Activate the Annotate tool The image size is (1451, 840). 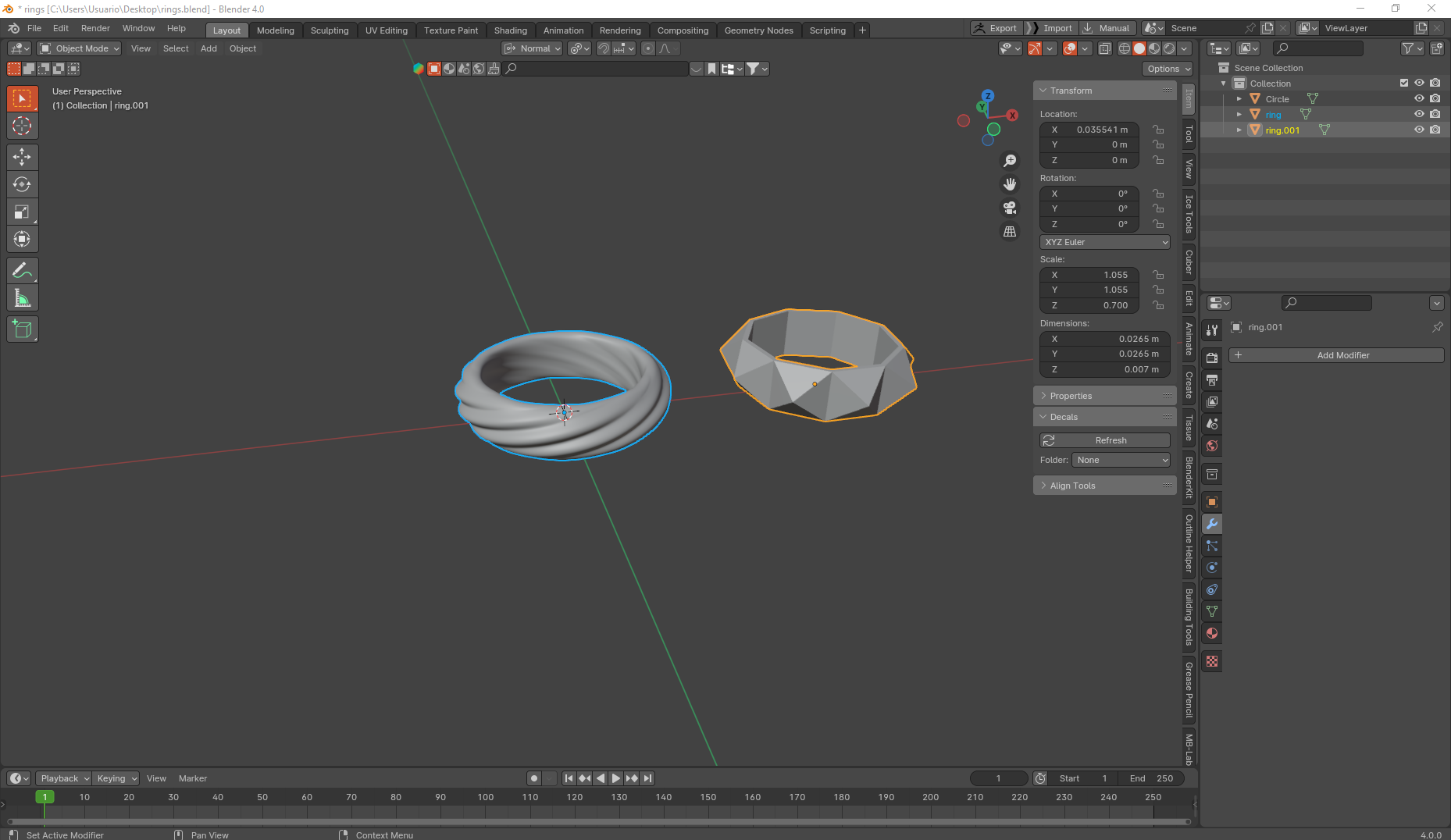point(22,270)
